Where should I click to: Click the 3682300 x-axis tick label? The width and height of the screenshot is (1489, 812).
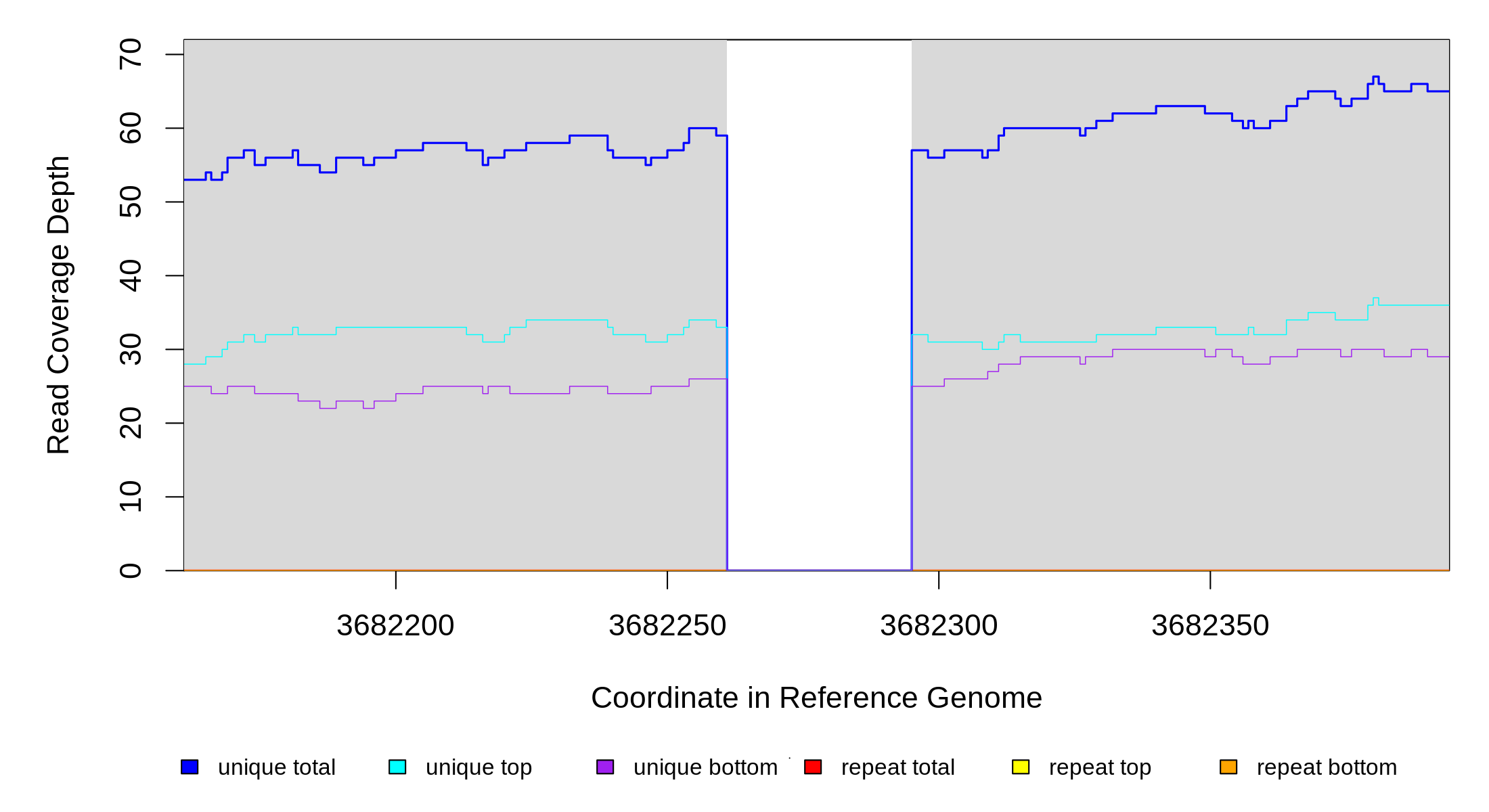(939, 625)
